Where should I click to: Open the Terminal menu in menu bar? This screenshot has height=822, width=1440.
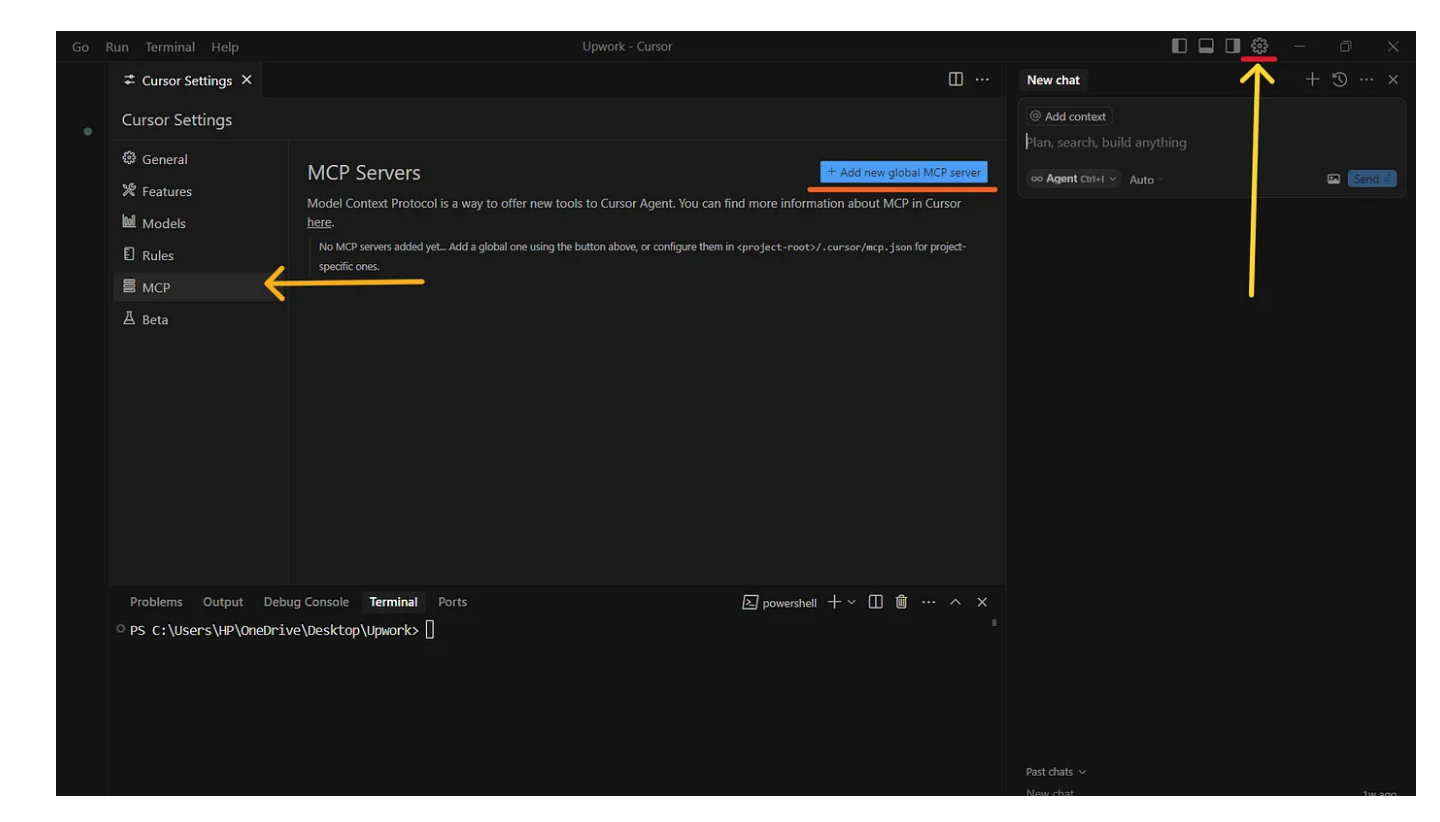tap(170, 47)
